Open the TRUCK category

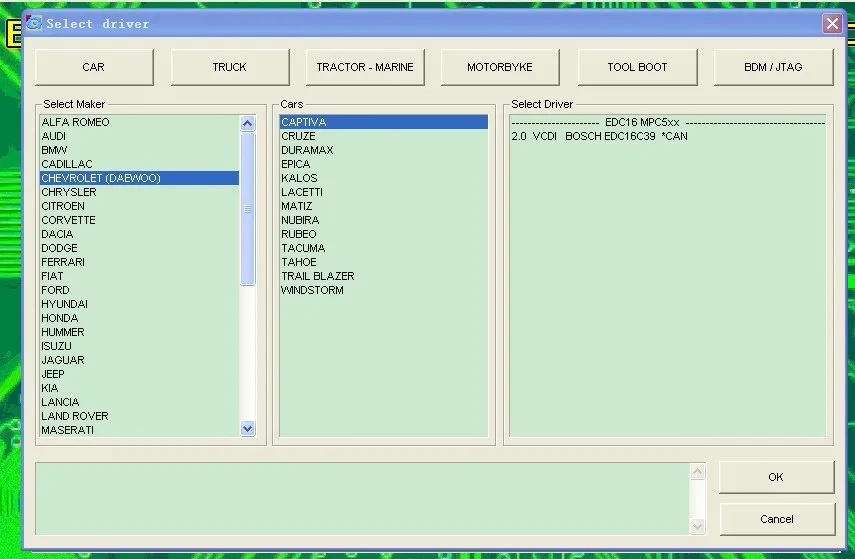[x=230, y=67]
